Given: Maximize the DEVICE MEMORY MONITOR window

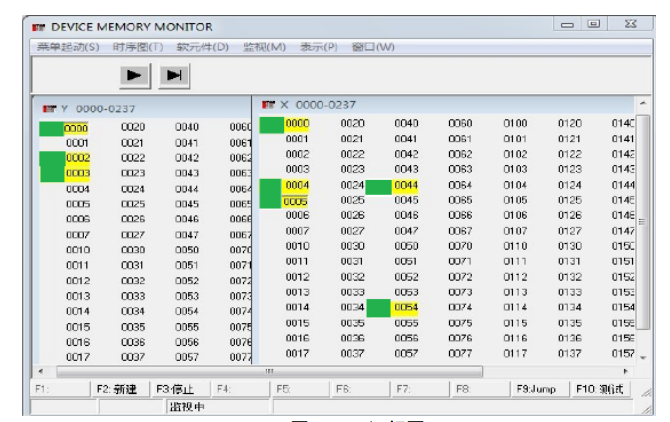Looking at the screenshot, I should (x=594, y=24).
